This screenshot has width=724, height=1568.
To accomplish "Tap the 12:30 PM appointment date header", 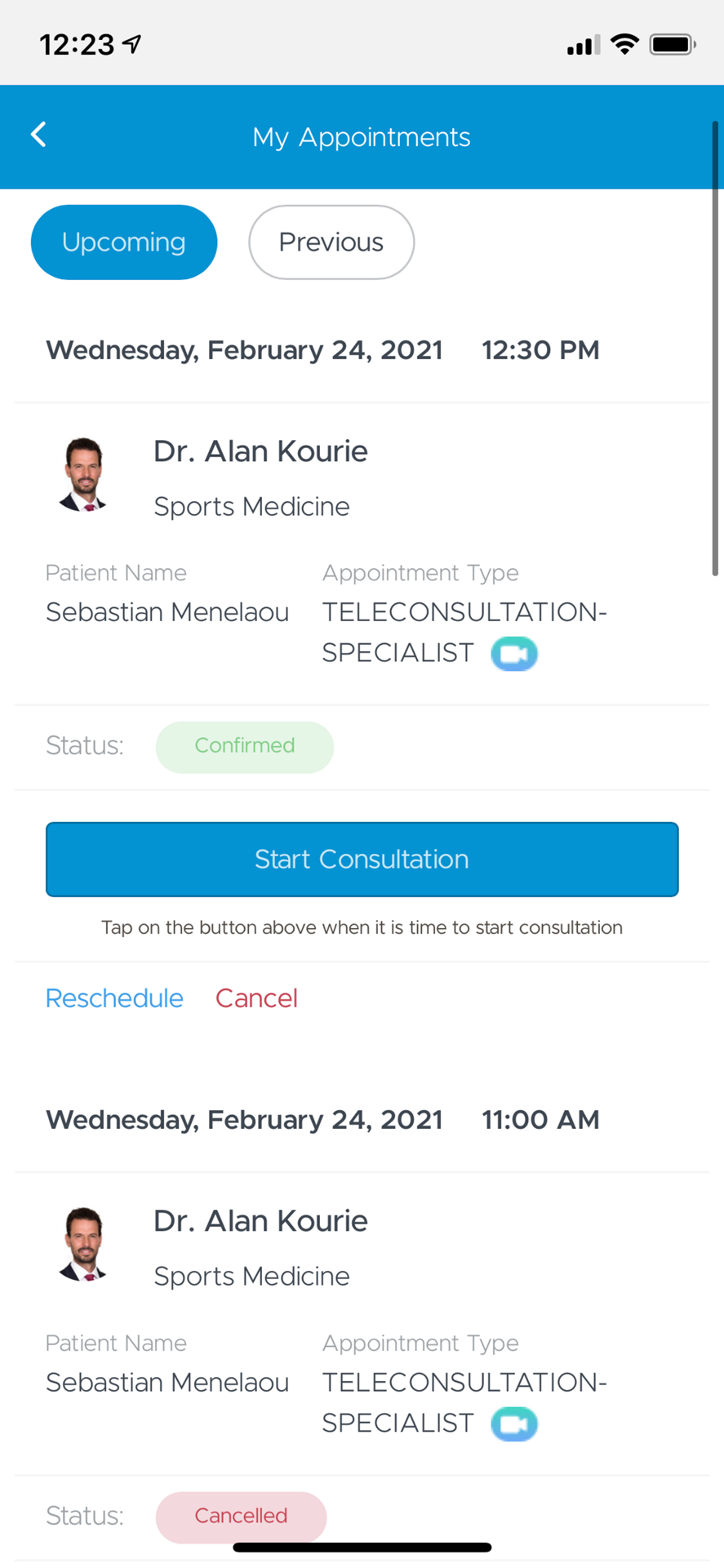I will pos(322,350).
